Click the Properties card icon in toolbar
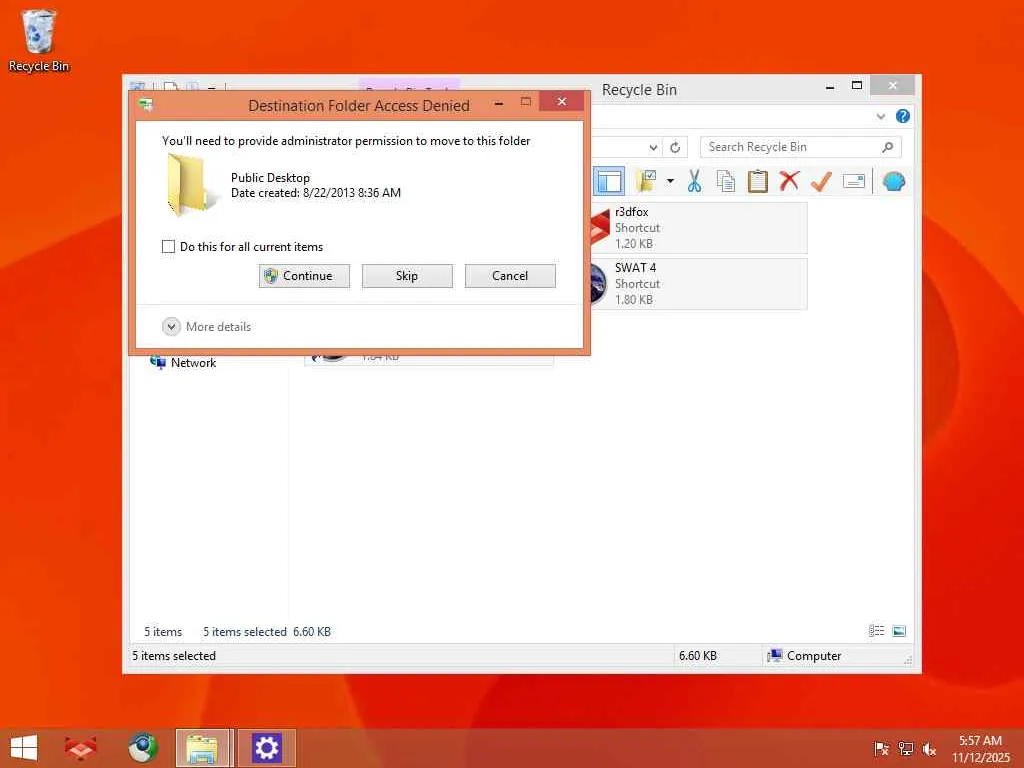Viewport: 1024px width, 768px height. [854, 181]
